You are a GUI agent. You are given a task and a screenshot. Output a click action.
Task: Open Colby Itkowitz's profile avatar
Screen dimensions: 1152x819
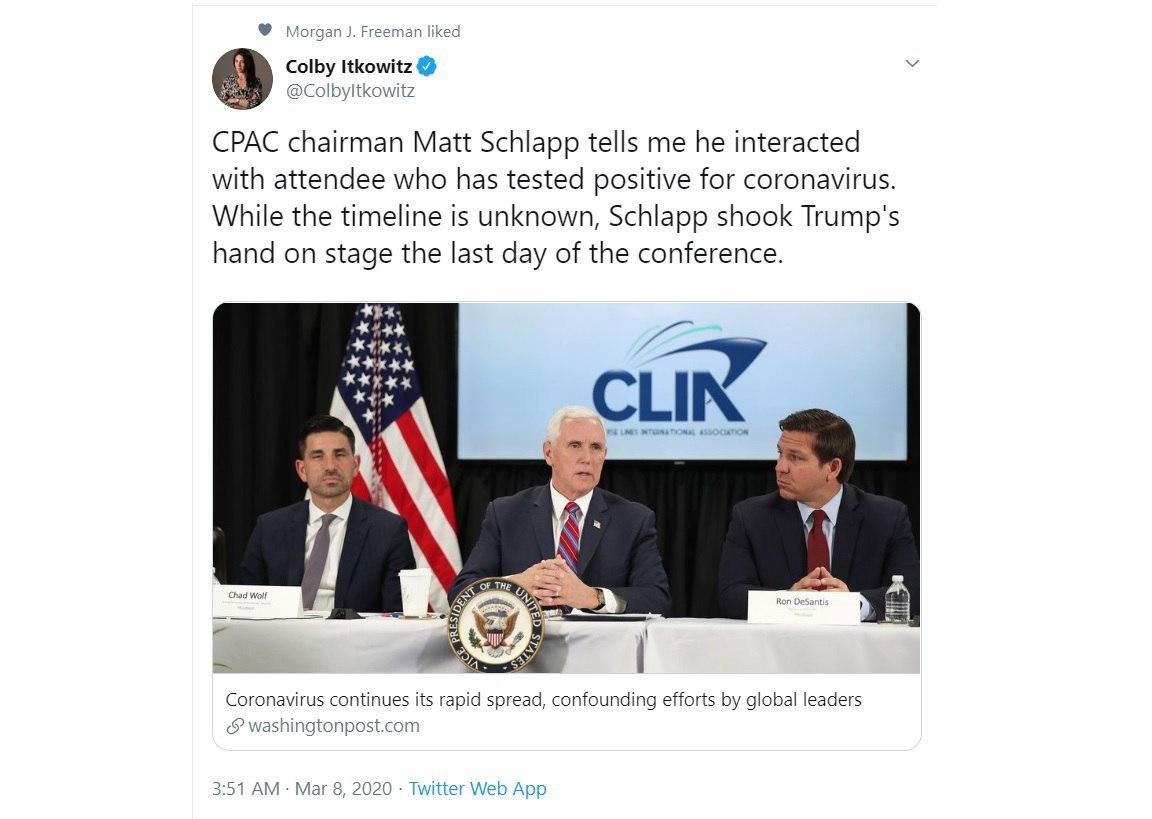[x=242, y=79]
